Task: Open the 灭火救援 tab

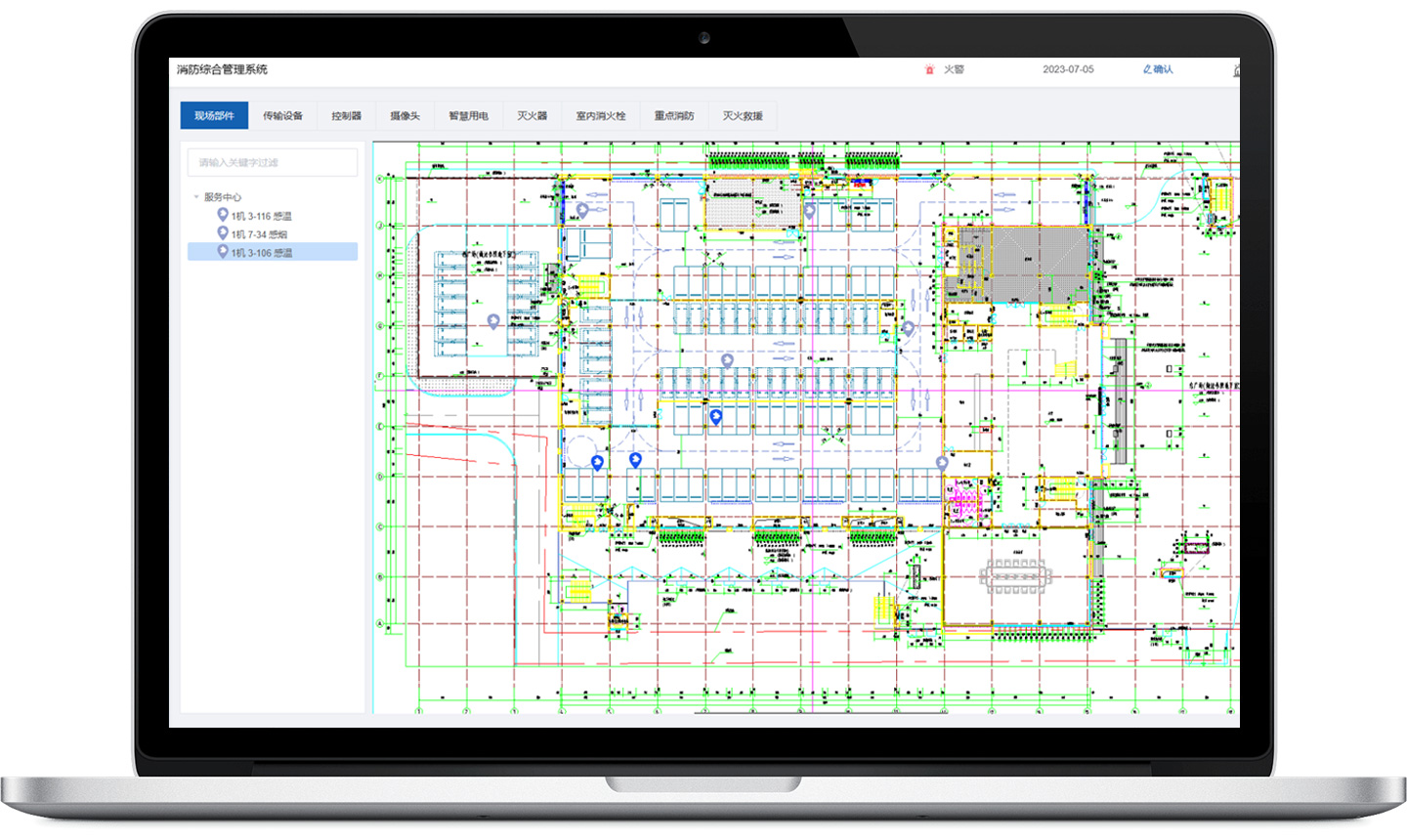Action: 743,115
